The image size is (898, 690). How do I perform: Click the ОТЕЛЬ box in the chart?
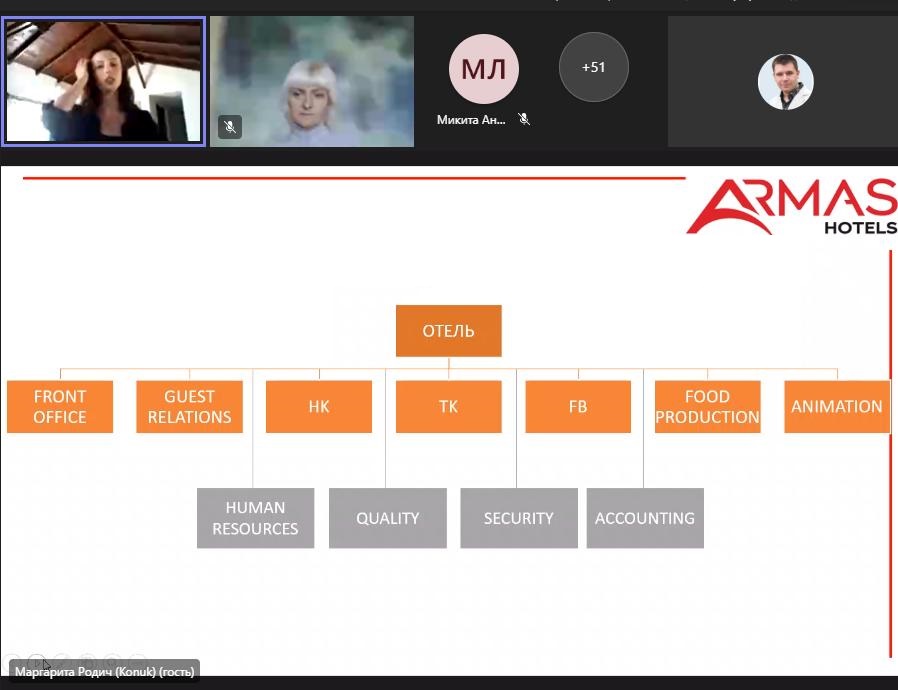(448, 330)
